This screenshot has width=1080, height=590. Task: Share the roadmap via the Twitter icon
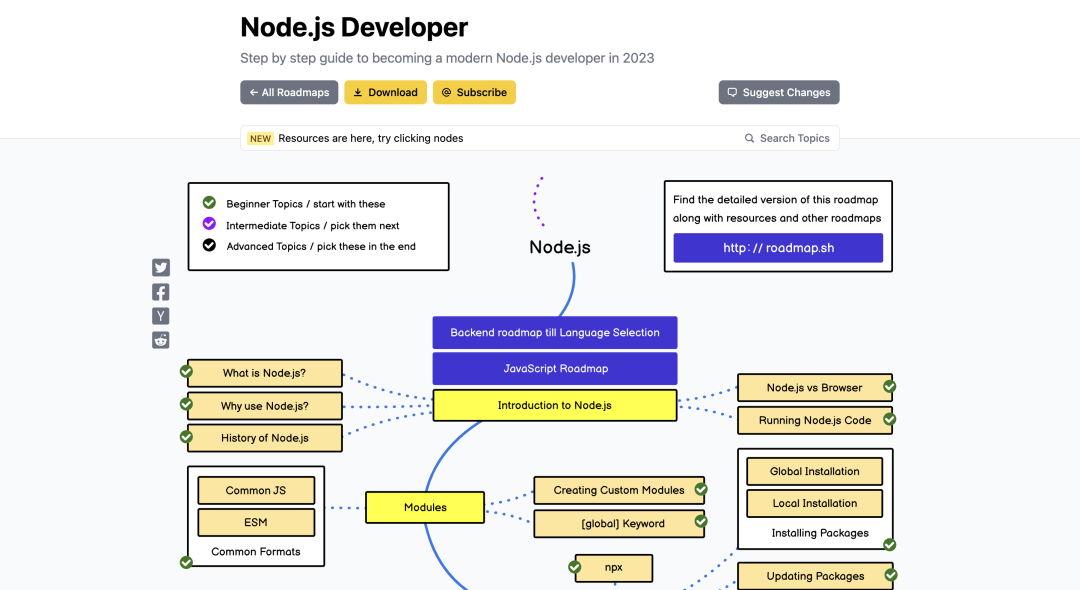(x=160, y=267)
